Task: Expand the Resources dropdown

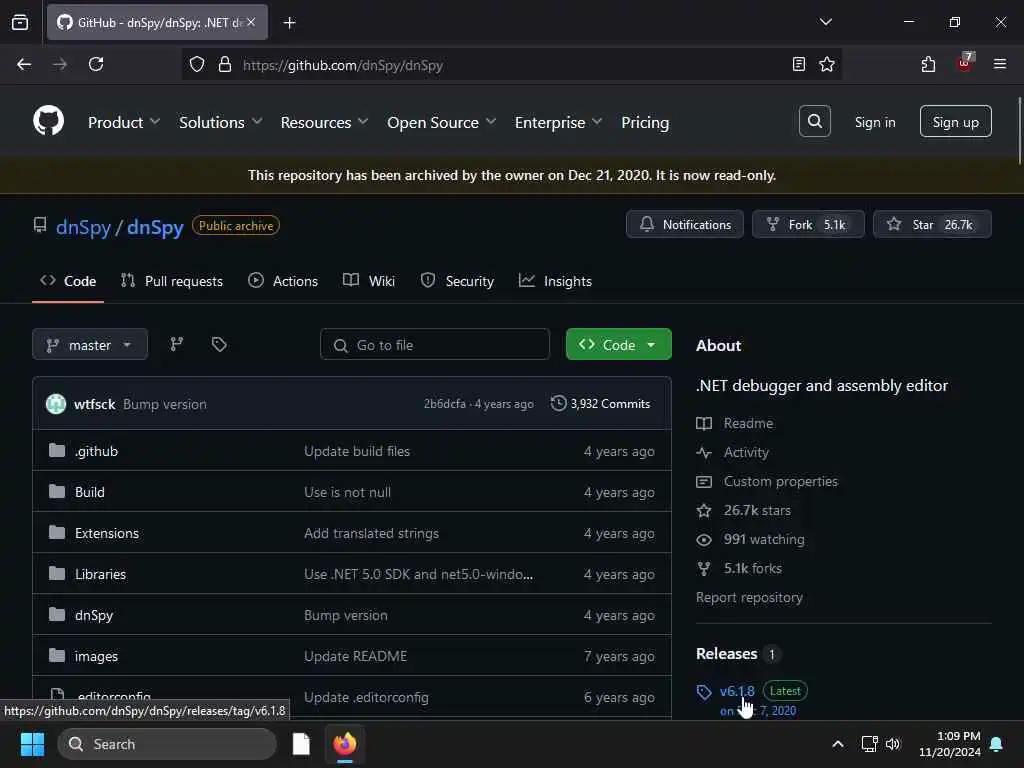Action: click(x=324, y=122)
